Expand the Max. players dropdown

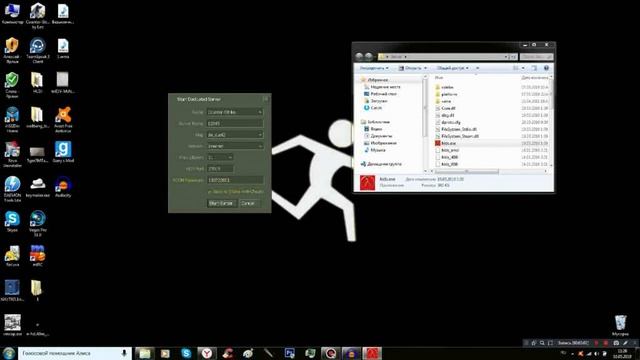point(220,157)
